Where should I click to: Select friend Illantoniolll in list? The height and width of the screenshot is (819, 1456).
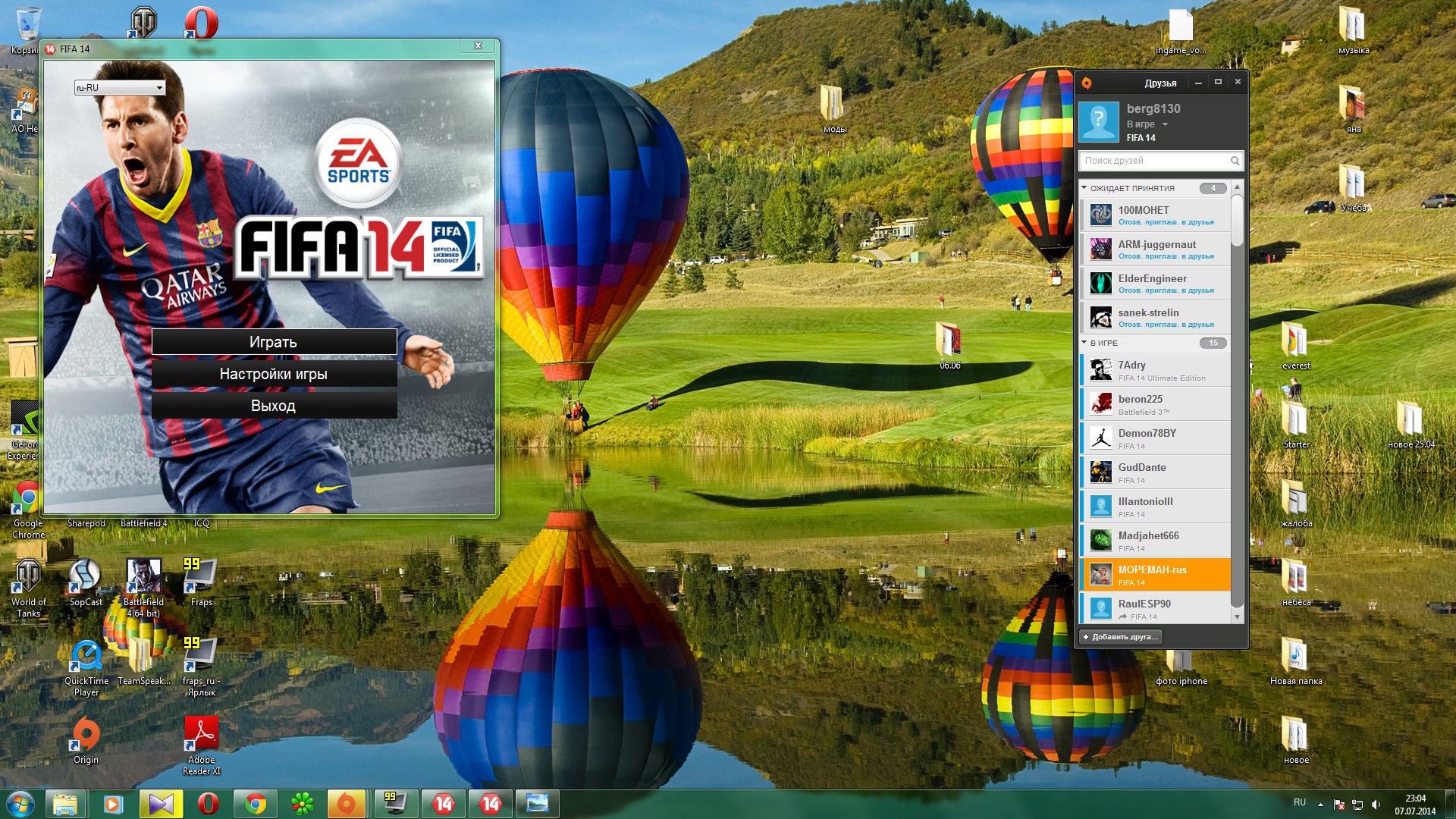1155,507
